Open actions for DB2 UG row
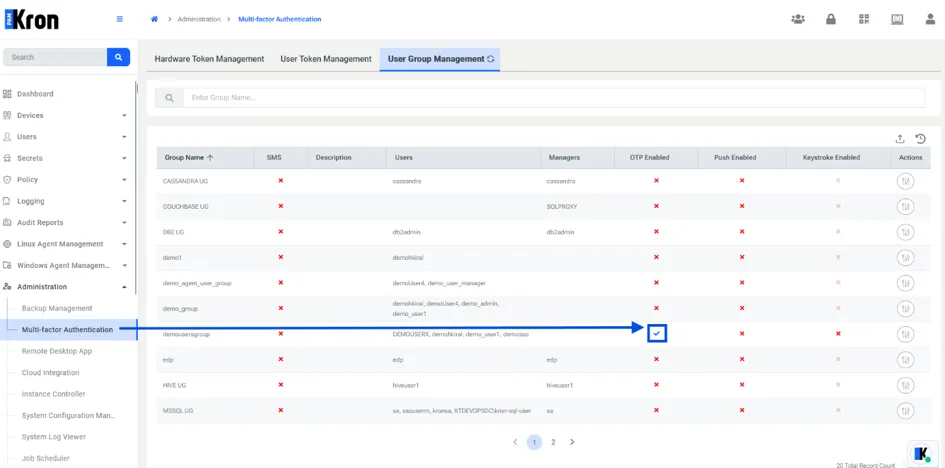 905,232
